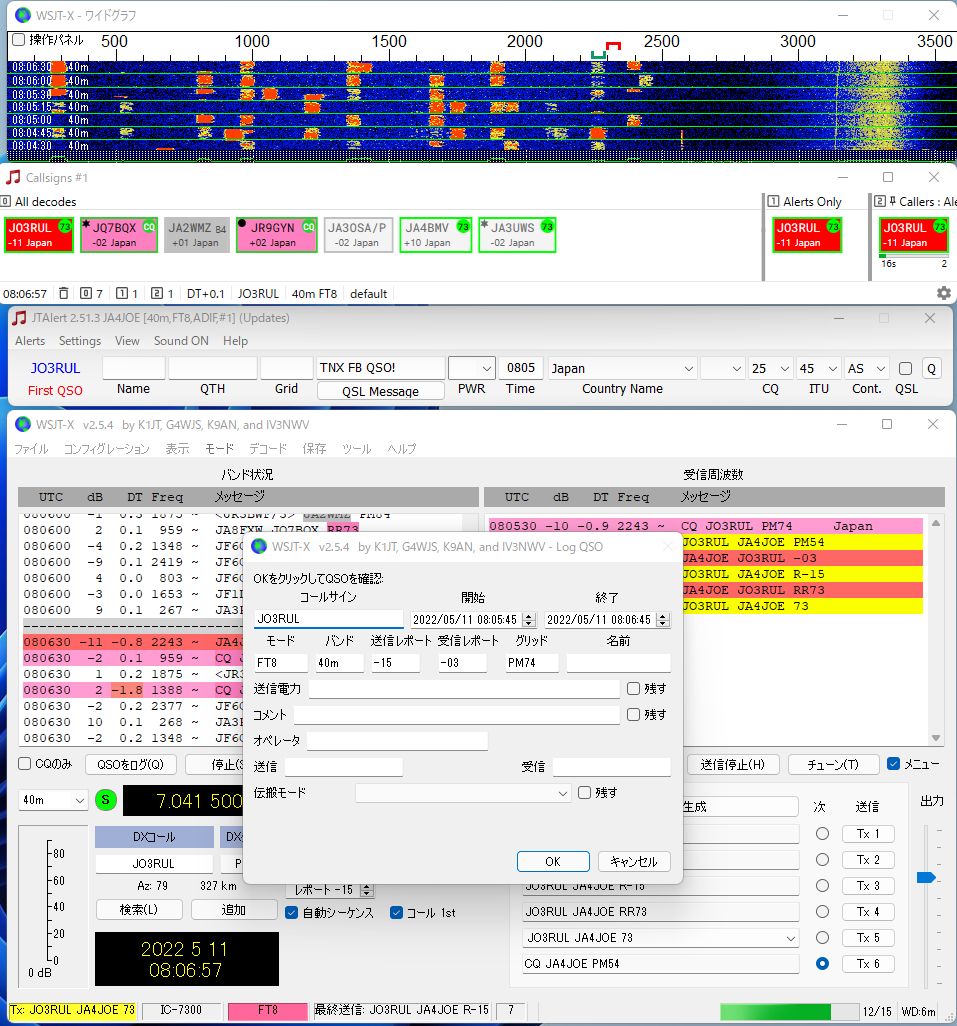Click OK in the Log QSO dialog
This screenshot has width=957, height=1026.
point(553,861)
